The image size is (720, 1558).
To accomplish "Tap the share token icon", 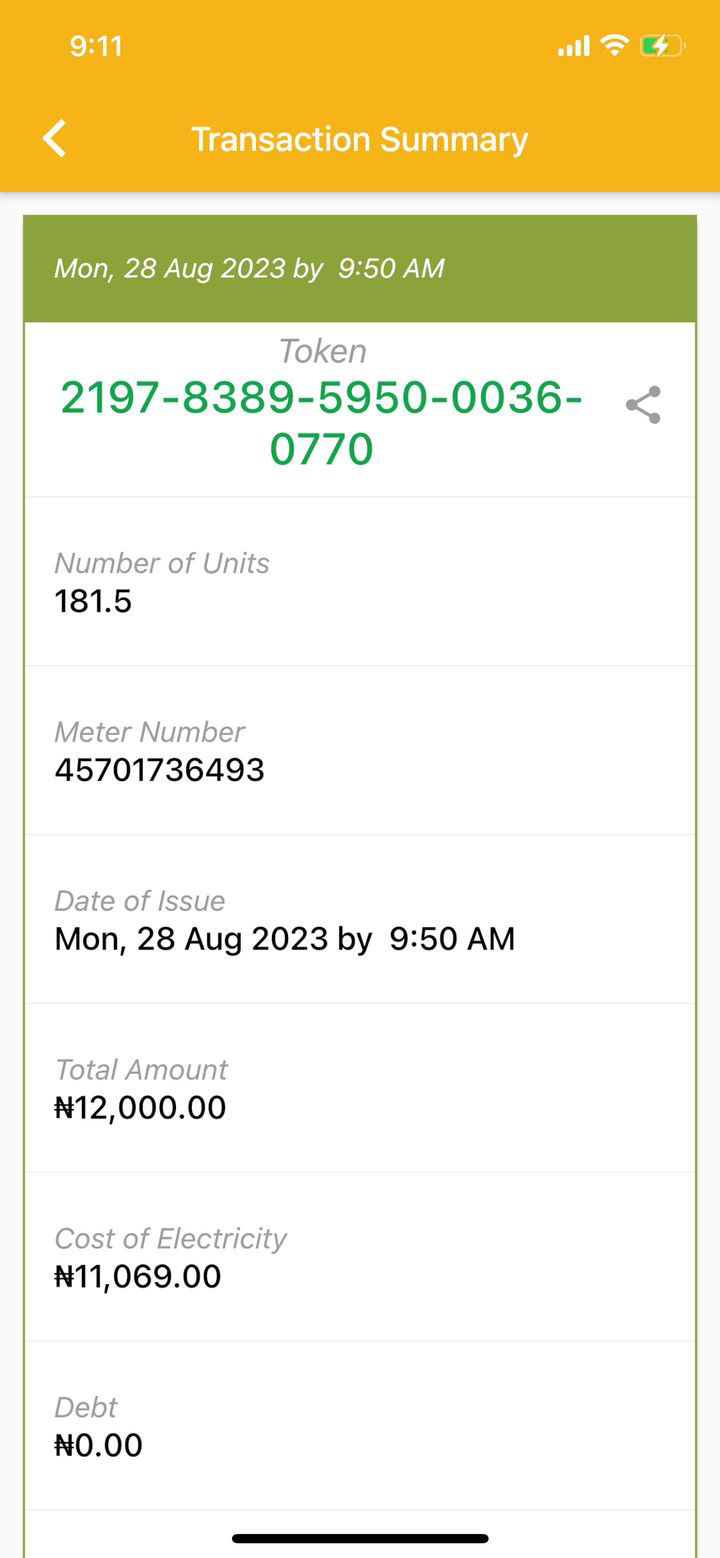I will click(x=643, y=405).
